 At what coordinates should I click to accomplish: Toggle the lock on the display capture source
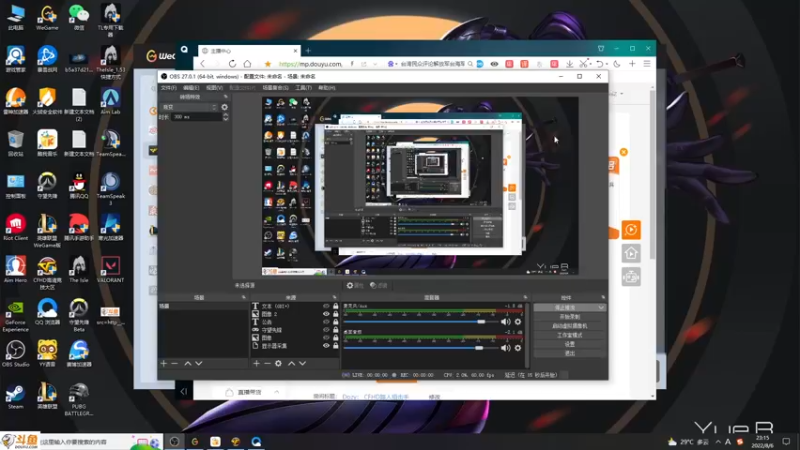[x=336, y=346]
